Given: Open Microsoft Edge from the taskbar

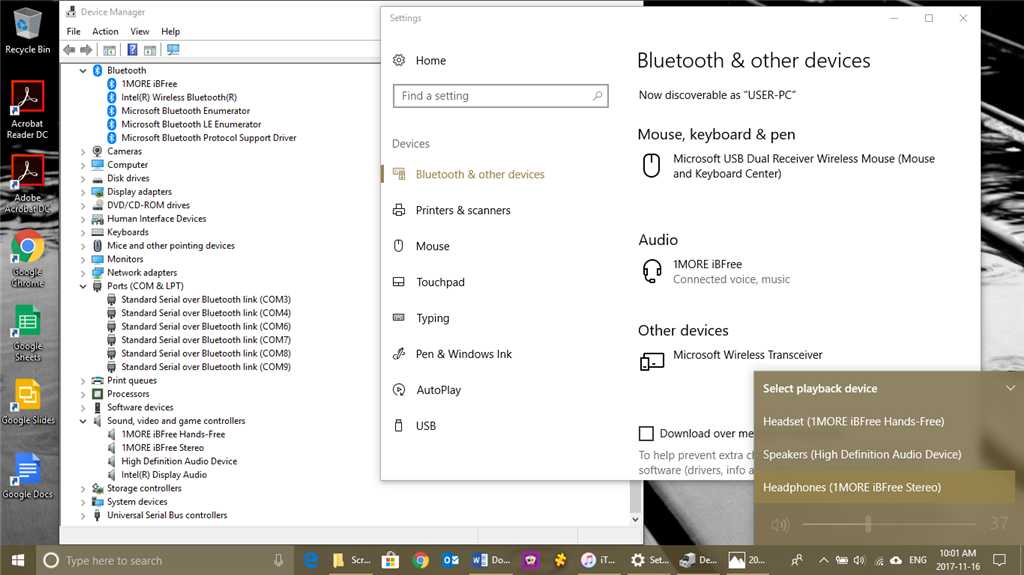Looking at the screenshot, I should click(x=311, y=560).
